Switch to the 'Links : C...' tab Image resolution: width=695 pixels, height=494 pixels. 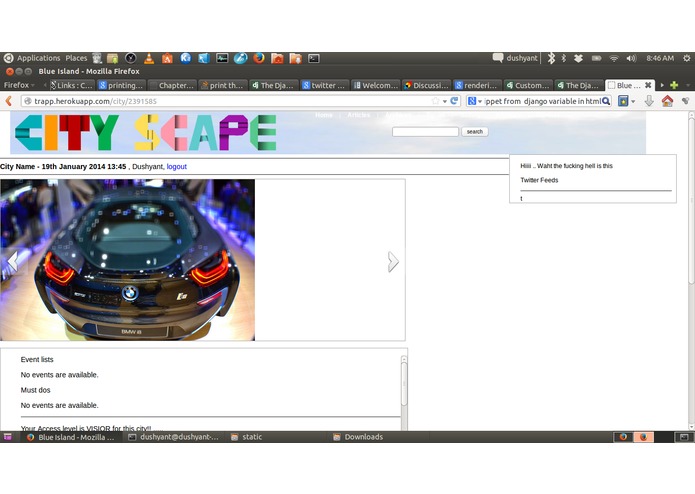(x=71, y=85)
